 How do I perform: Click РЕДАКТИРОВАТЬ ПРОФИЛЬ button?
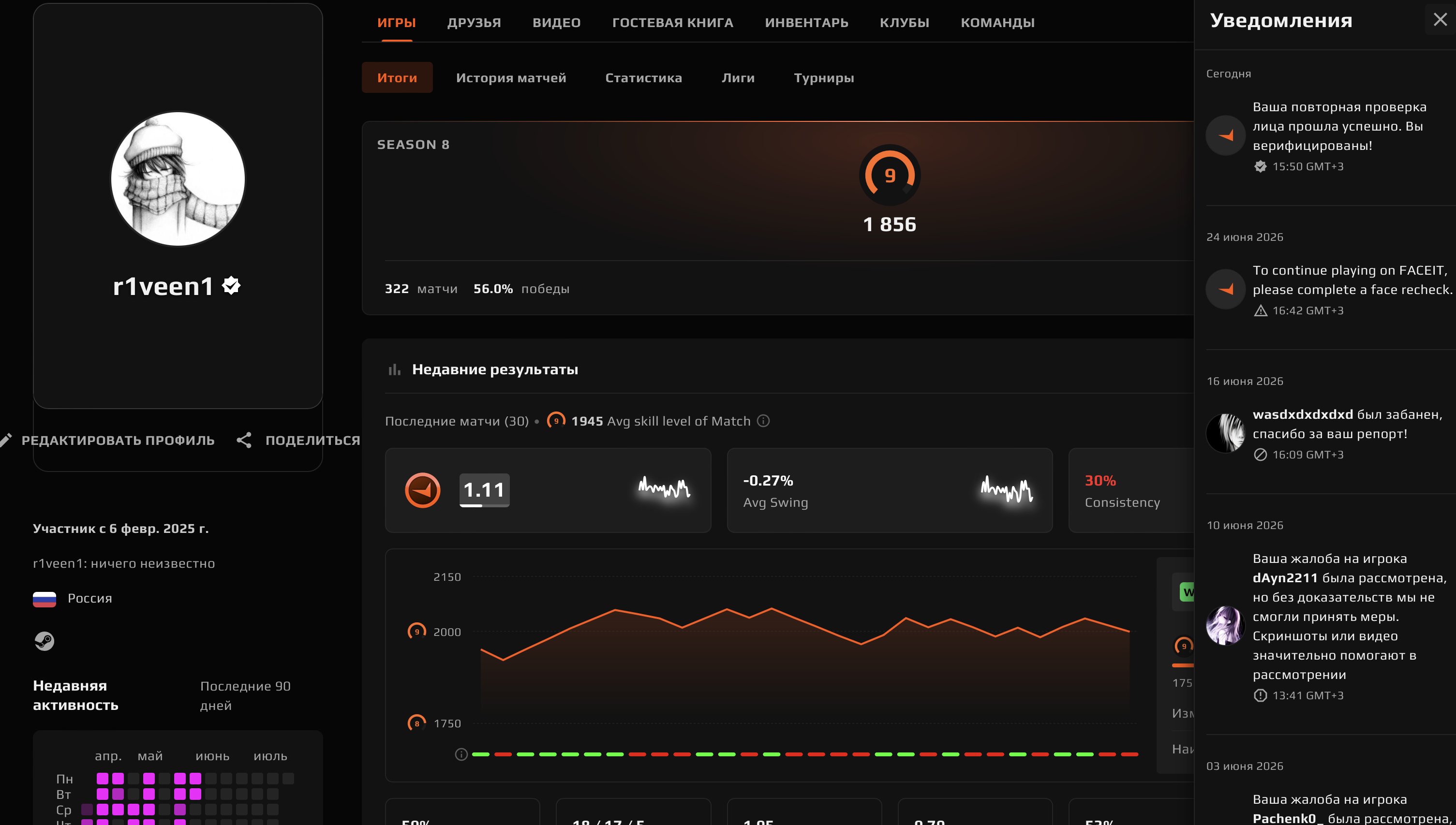coord(118,440)
